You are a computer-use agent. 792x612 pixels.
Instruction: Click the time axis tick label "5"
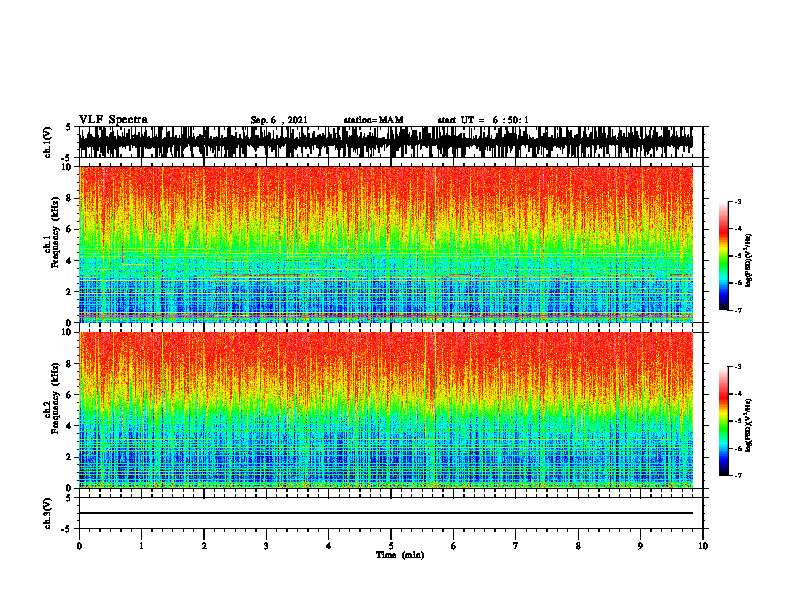click(x=391, y=546)
